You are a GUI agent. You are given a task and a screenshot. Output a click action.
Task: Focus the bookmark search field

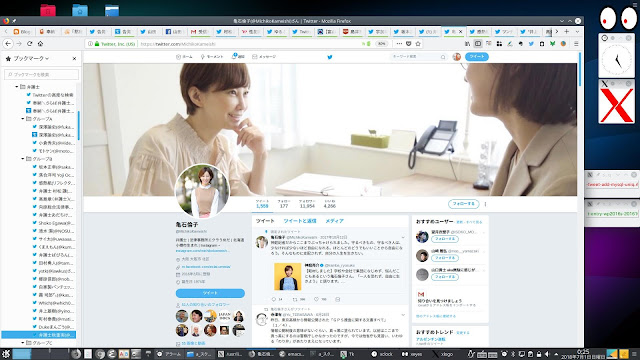click(x=42, y=74)
